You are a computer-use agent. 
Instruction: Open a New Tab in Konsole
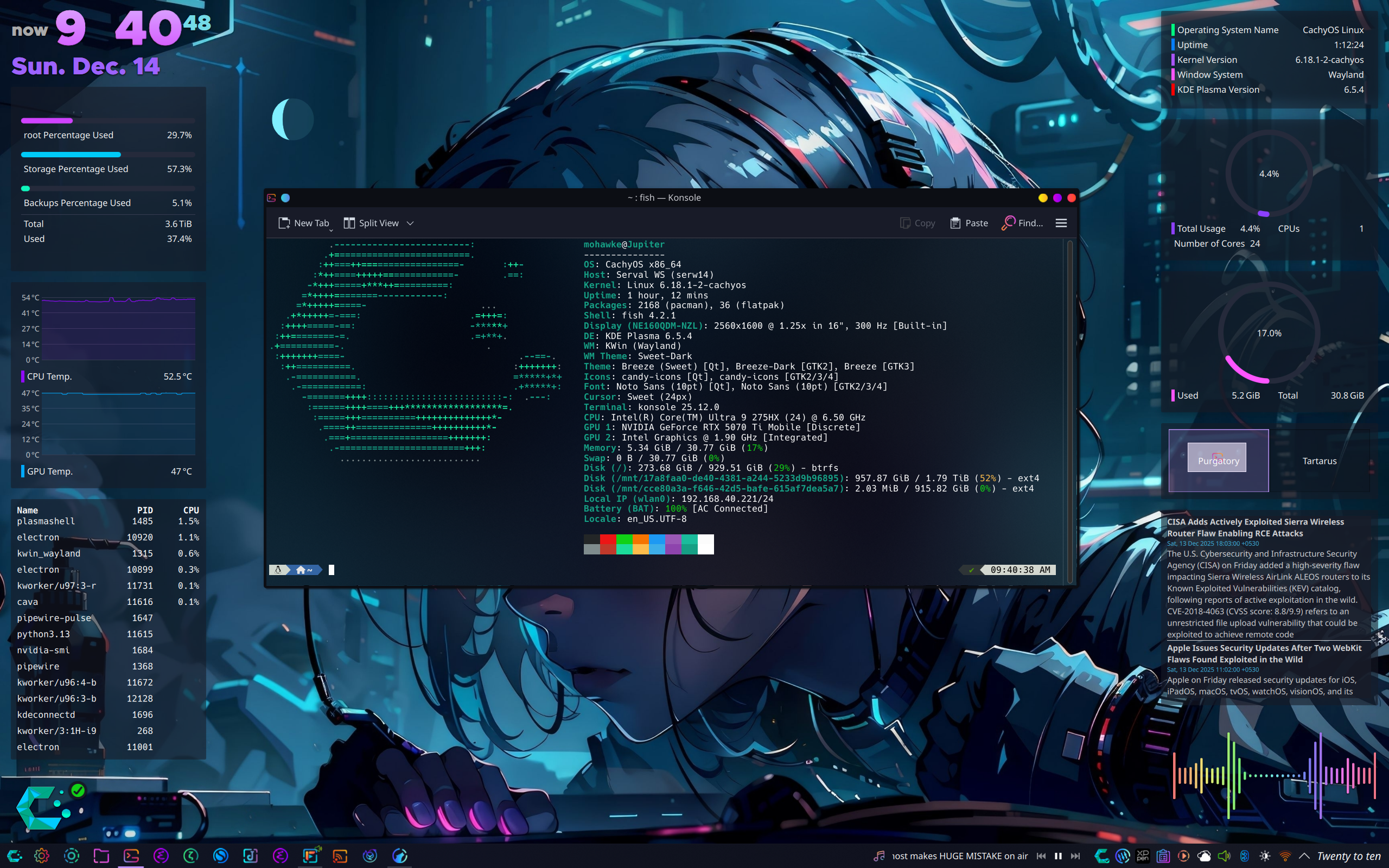coord(305,223)
